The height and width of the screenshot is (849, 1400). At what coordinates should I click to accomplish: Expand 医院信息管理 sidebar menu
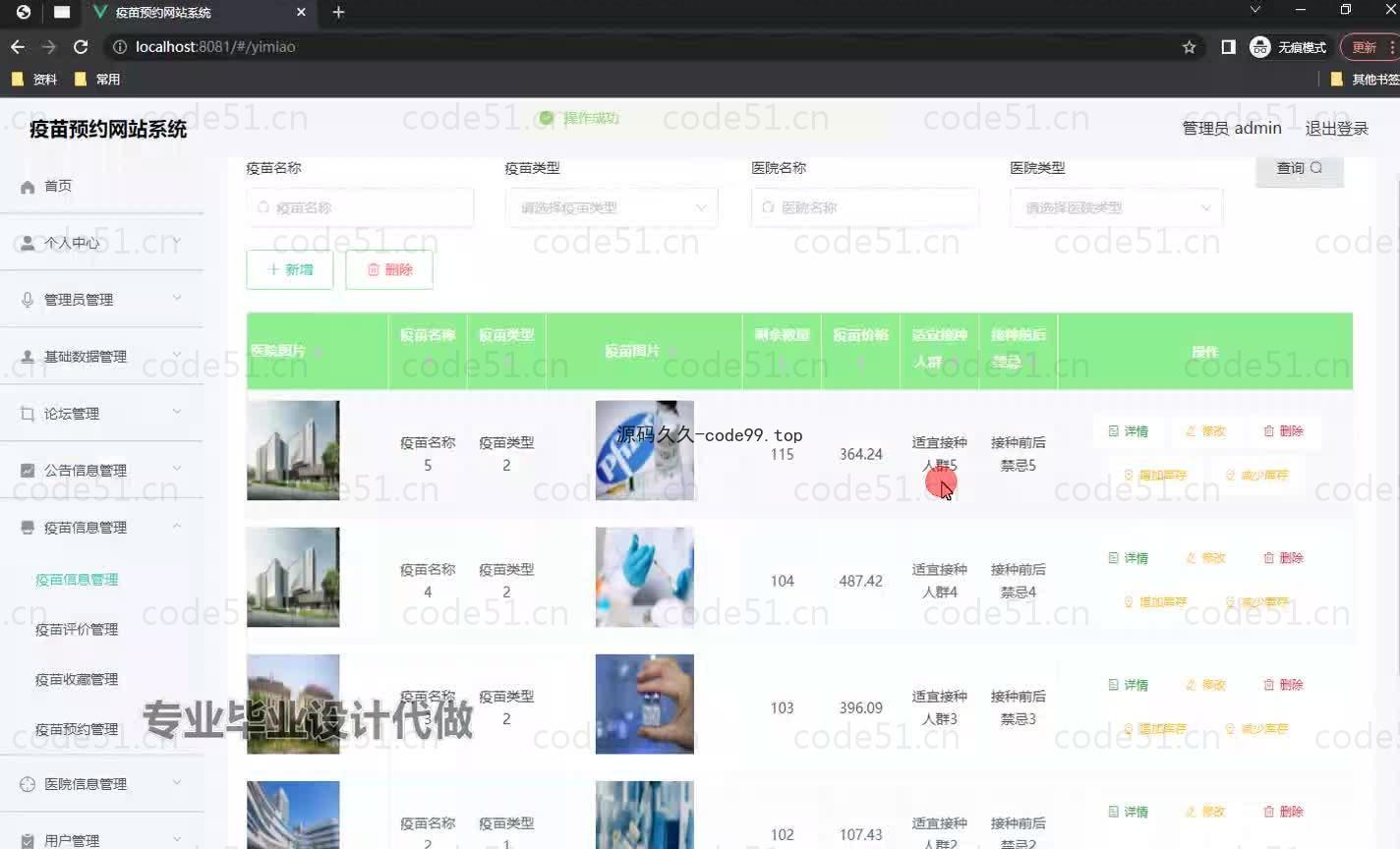pyautogui.click(x=102, y=784)
